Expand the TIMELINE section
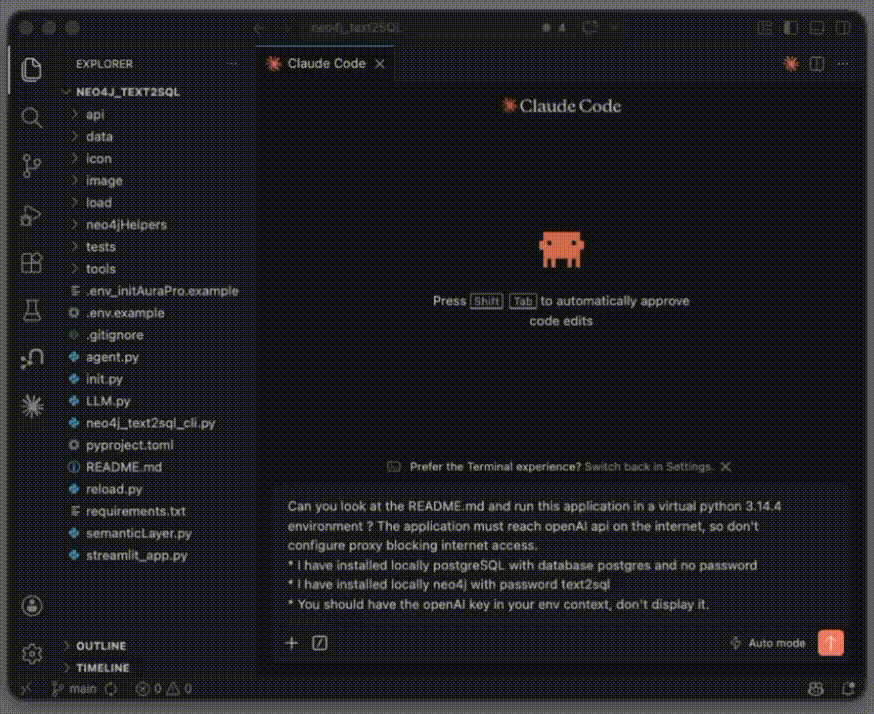Screen dimensions: 874x714 coord(103,668)
